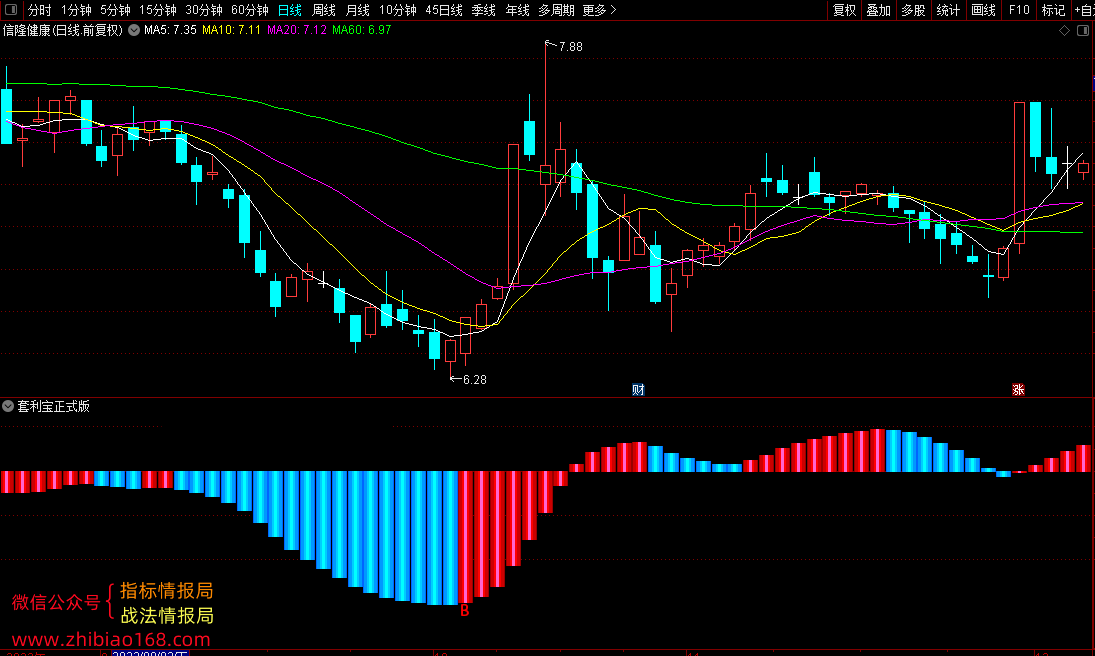Select the 45日线 chart tab
This screenshot has height=656, width=1095.
pos(444,10)
